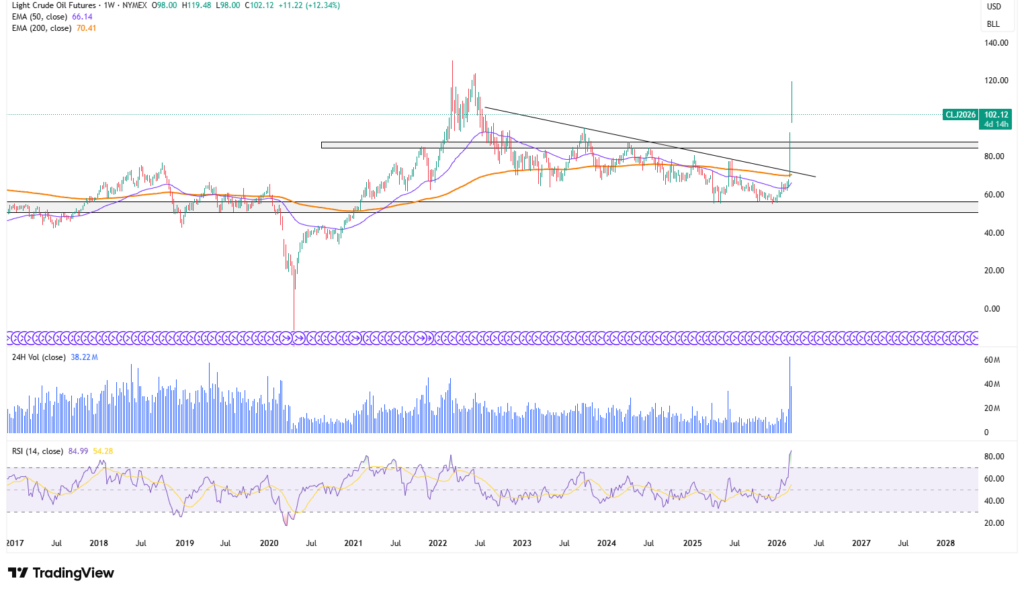Click the 60M mark on the volume scale
Image resolution: width=1024 pixels, height=593 pixels.
point(994,359)
